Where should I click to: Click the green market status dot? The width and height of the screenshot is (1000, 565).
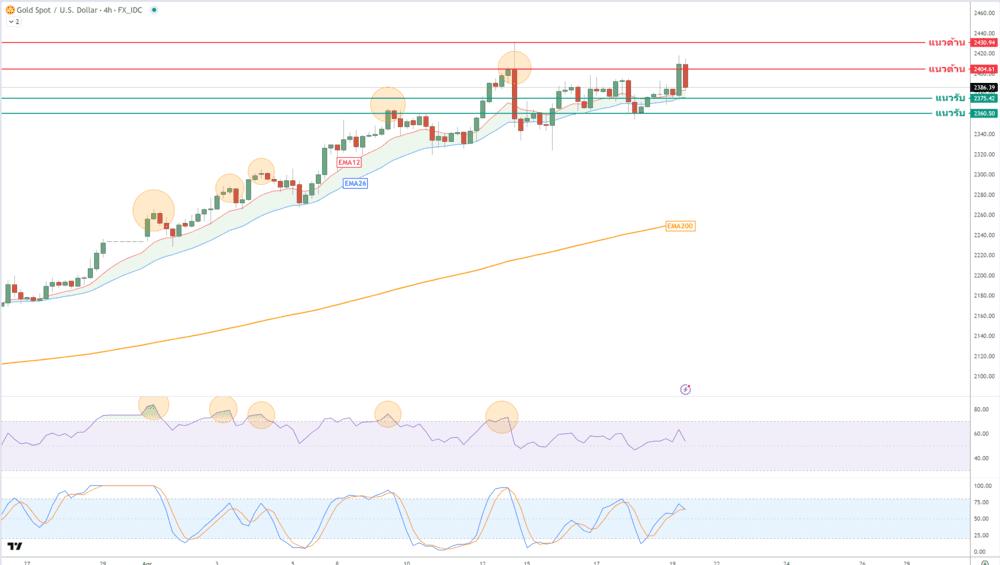point(154,10)
